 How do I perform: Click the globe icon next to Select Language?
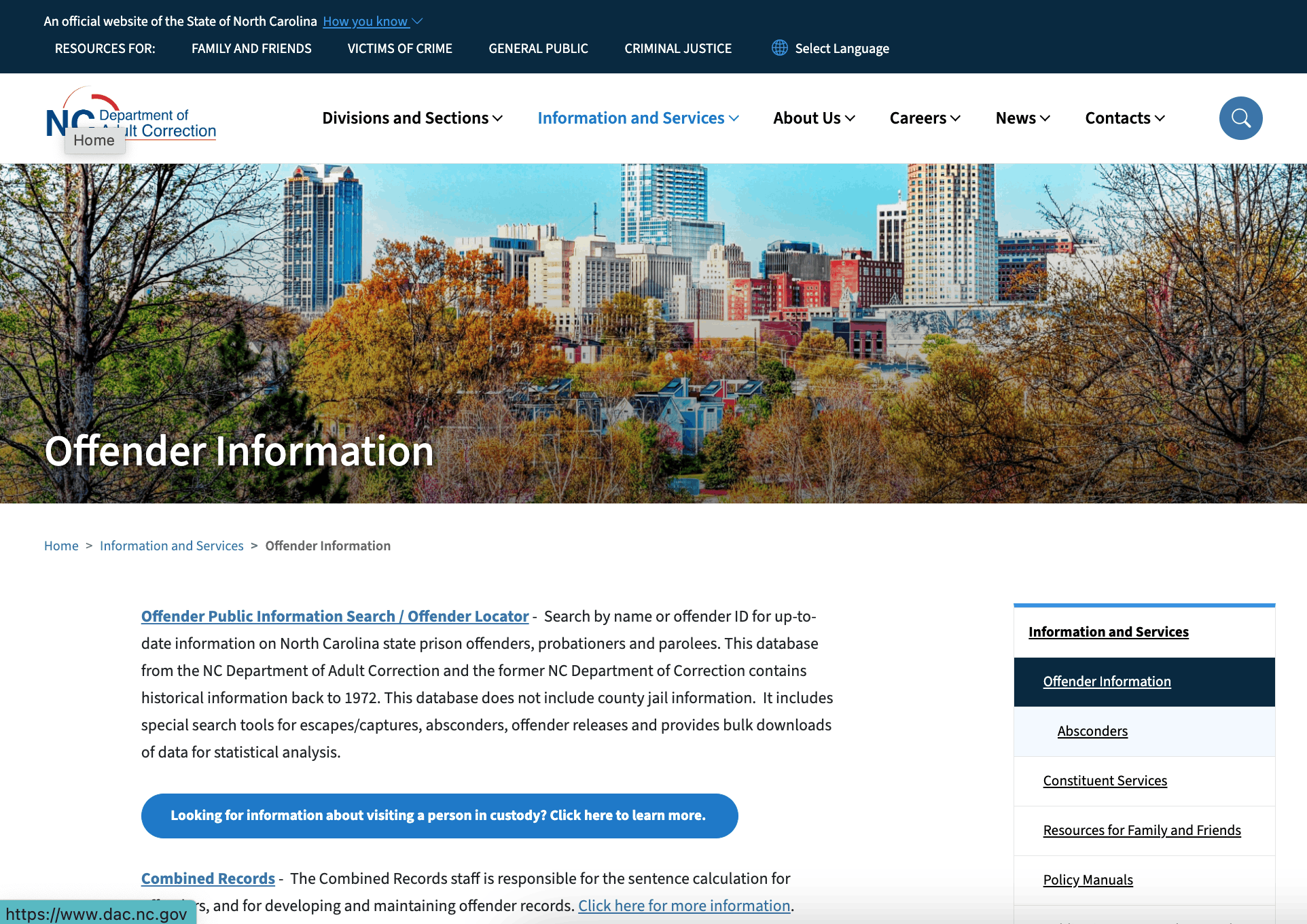(x=779, y=48)
